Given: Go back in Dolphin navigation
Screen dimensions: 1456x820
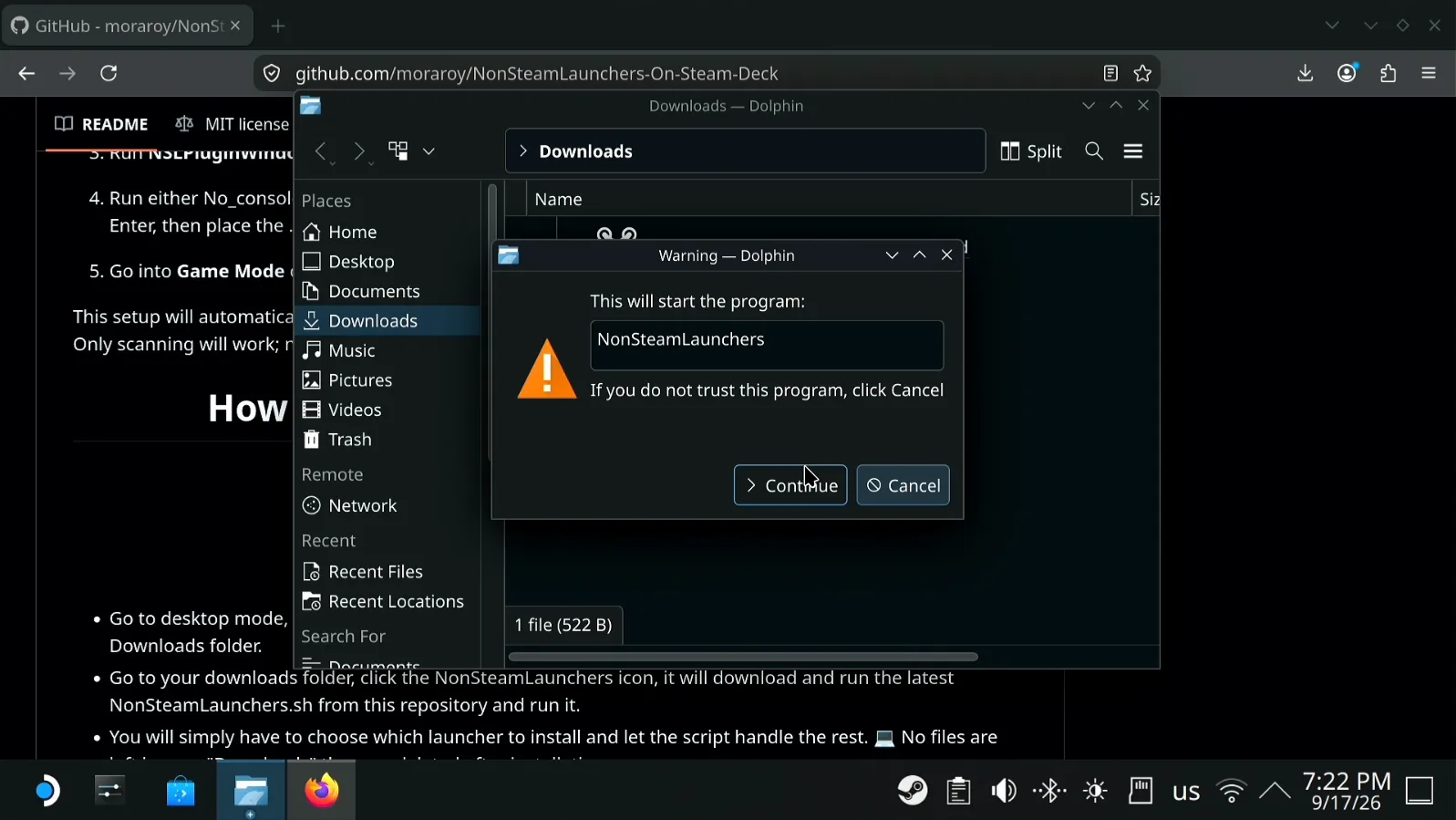Looking at the screenshot, I should coord(321,151).
